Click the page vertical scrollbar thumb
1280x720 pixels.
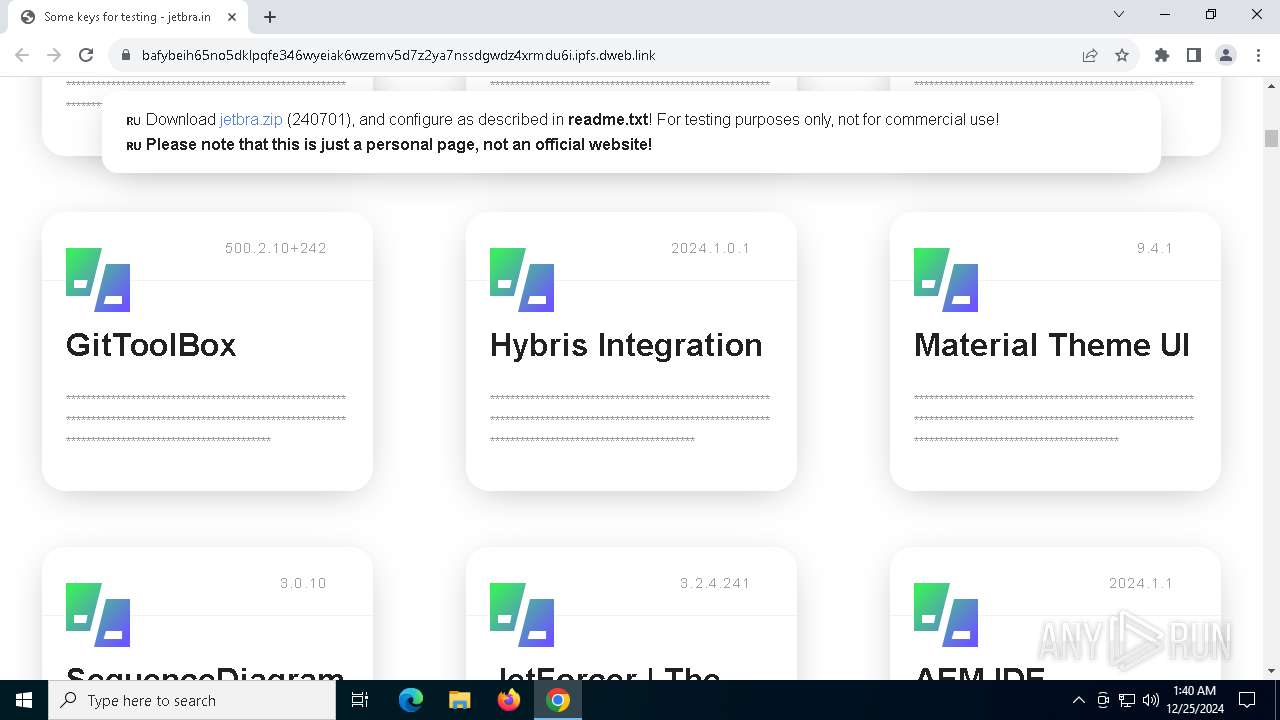1271,138
